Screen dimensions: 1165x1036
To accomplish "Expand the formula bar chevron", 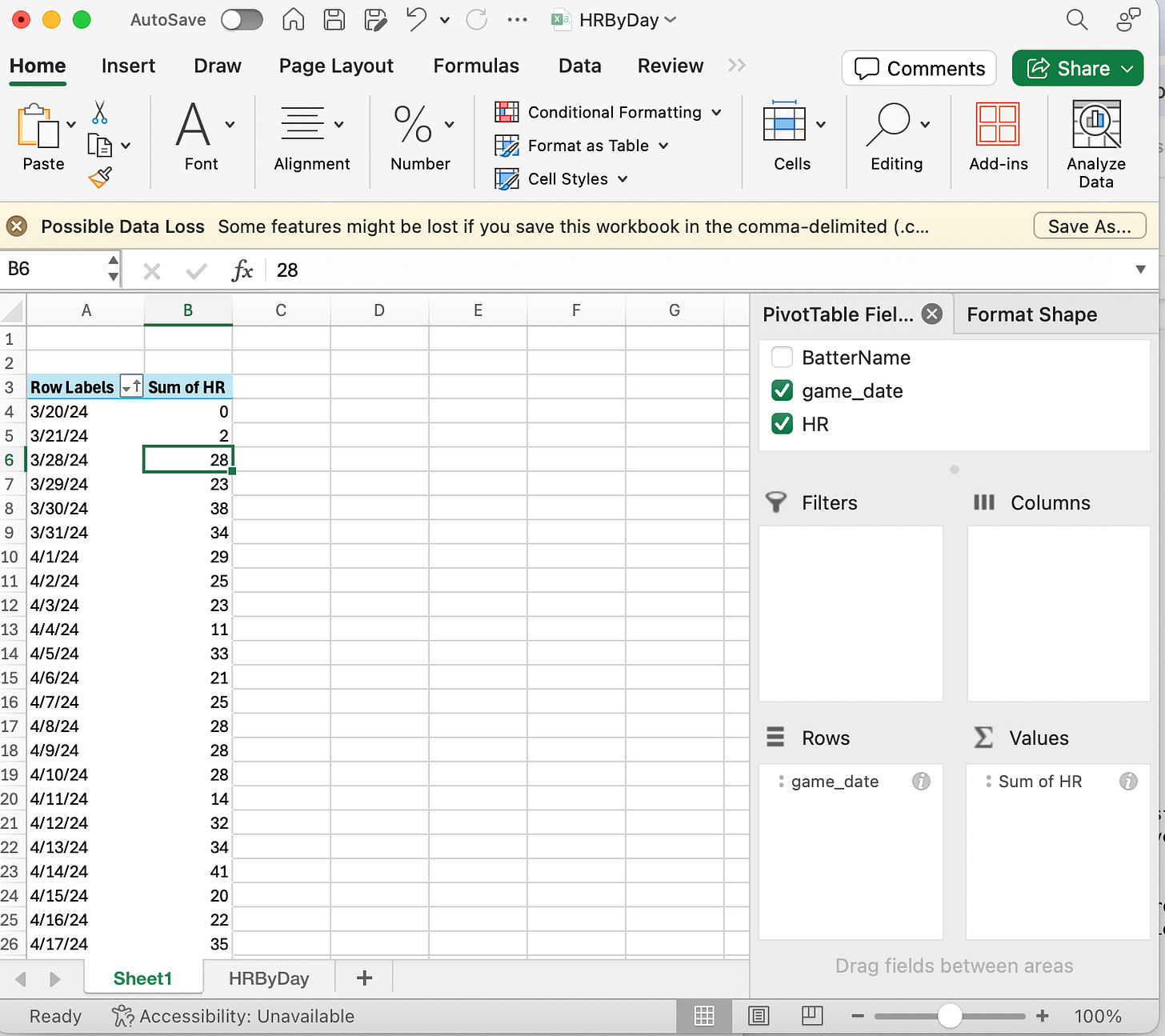I will point(1141,270).
